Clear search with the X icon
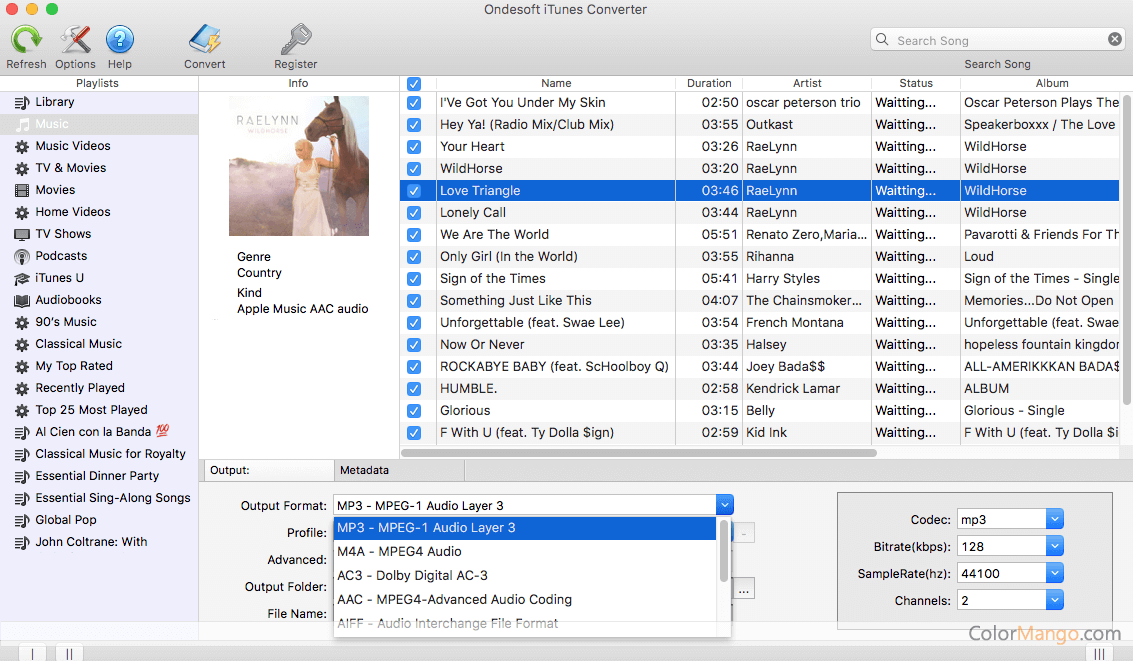1133x661 pixels. [x=1114, y=40]
